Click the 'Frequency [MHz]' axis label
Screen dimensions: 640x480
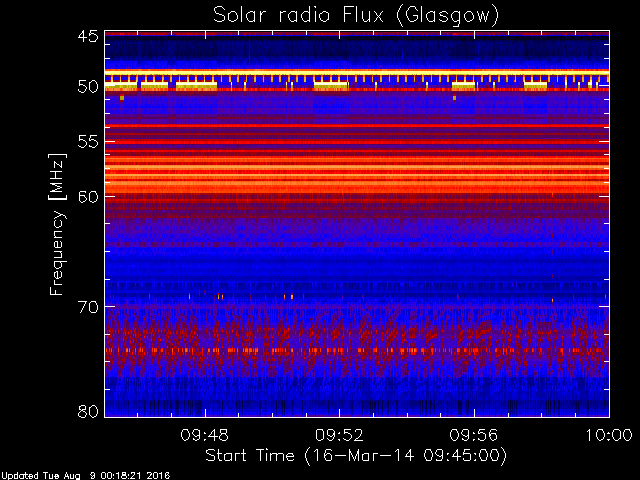click(x=57, y=224)
